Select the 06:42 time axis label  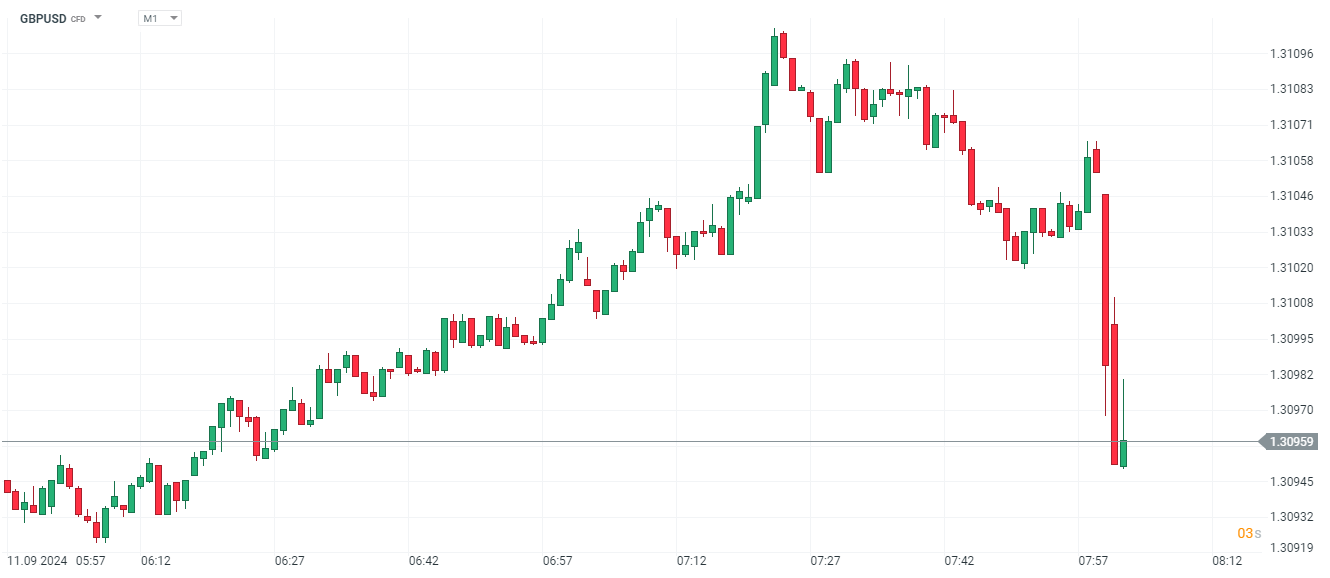click(x=424, y=562)
